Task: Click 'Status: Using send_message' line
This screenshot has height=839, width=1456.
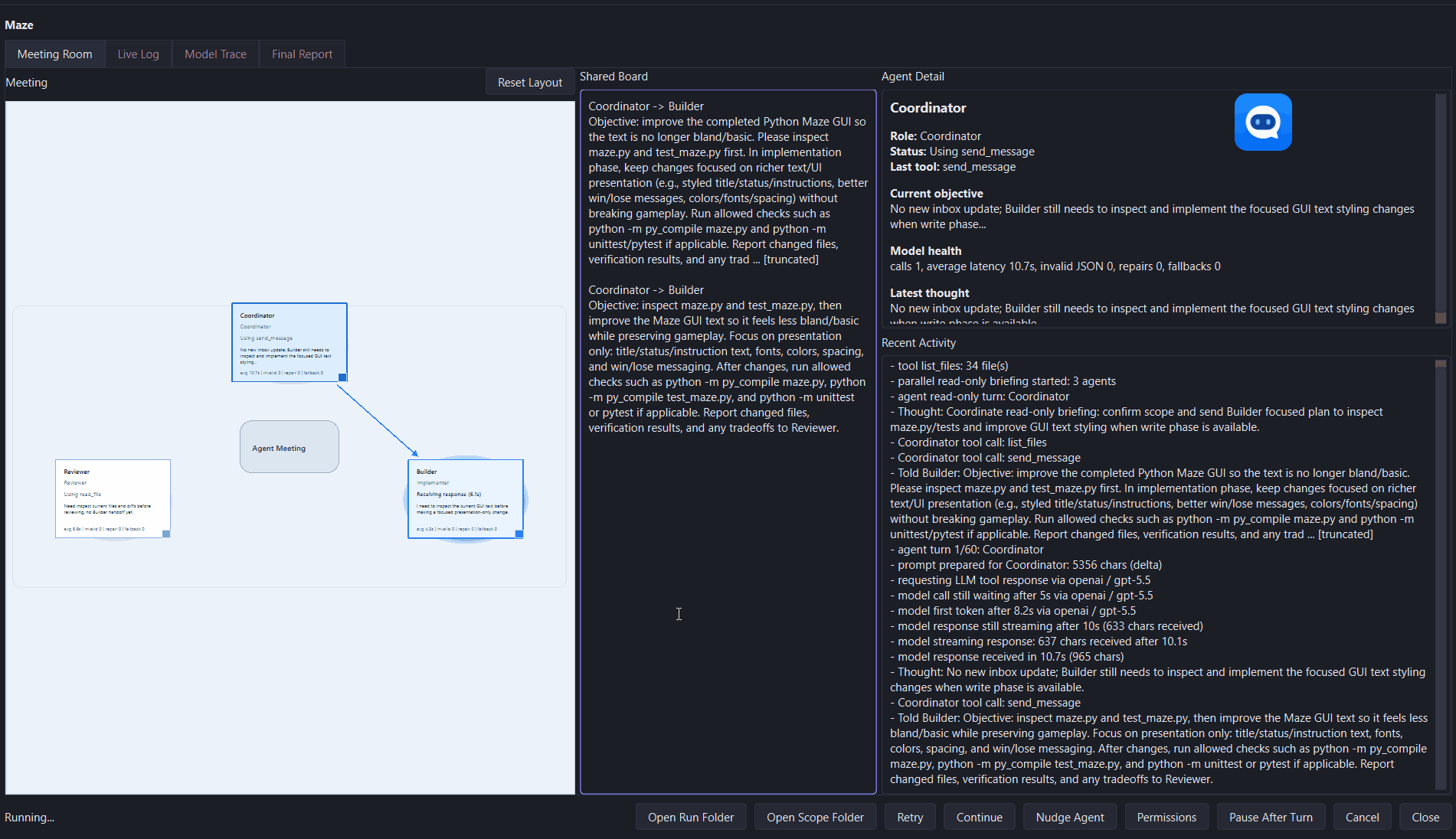Action: pos(962,152)
